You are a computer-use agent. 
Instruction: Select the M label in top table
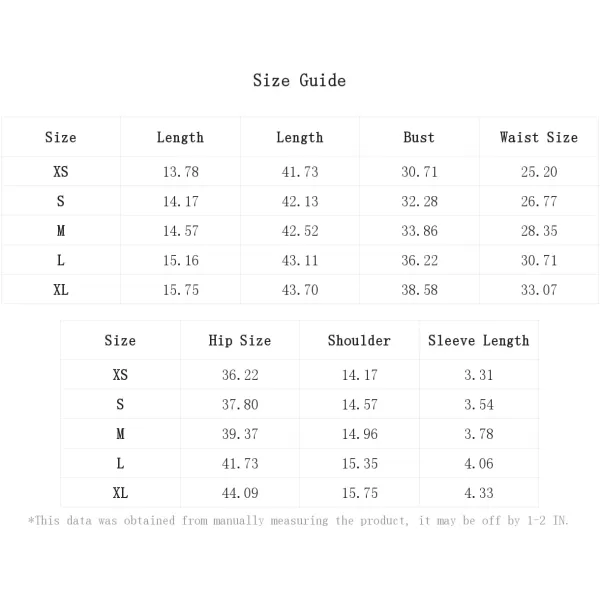coord(61,231)
